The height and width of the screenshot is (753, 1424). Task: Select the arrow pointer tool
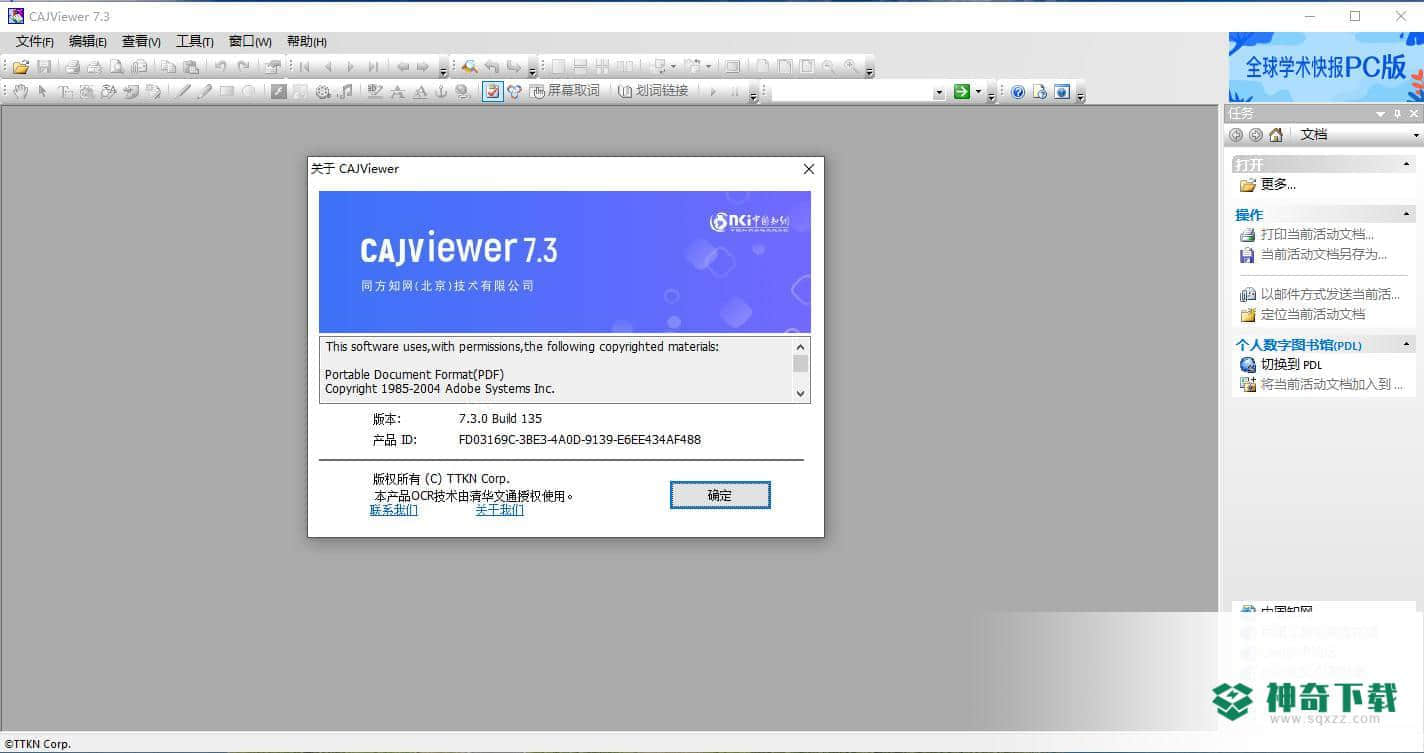42,91
